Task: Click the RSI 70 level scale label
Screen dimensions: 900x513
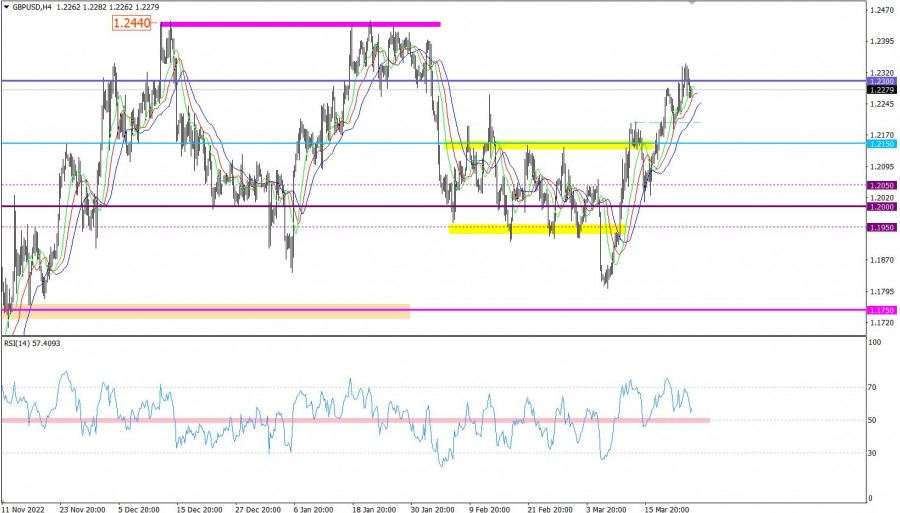Action: (873, 387)
